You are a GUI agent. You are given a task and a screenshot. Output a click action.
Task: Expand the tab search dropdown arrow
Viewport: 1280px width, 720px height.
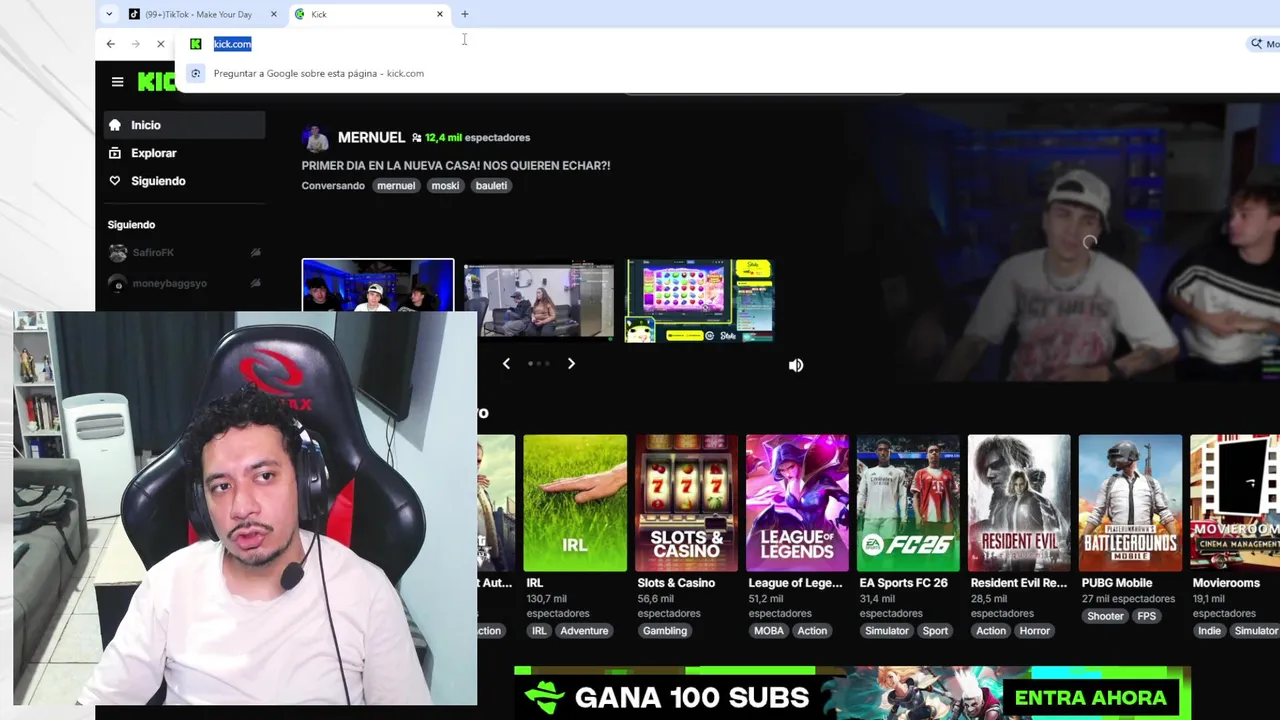click(109, 14)
